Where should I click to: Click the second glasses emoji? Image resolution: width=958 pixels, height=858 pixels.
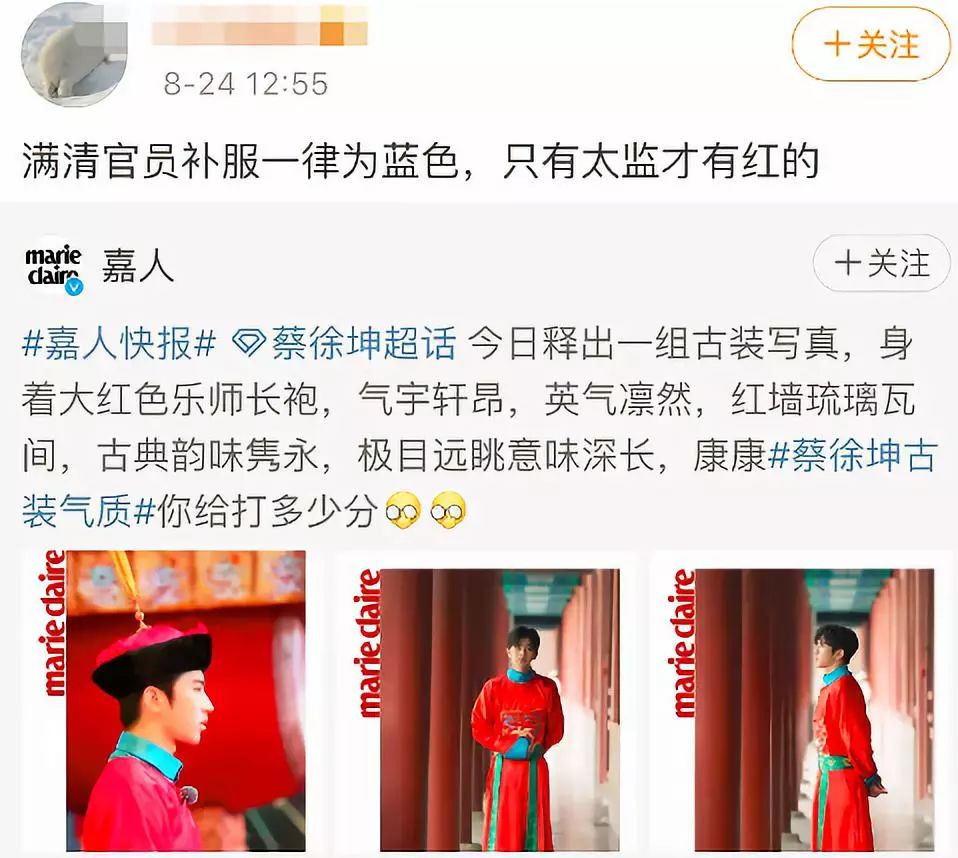[x=448, y=511]
